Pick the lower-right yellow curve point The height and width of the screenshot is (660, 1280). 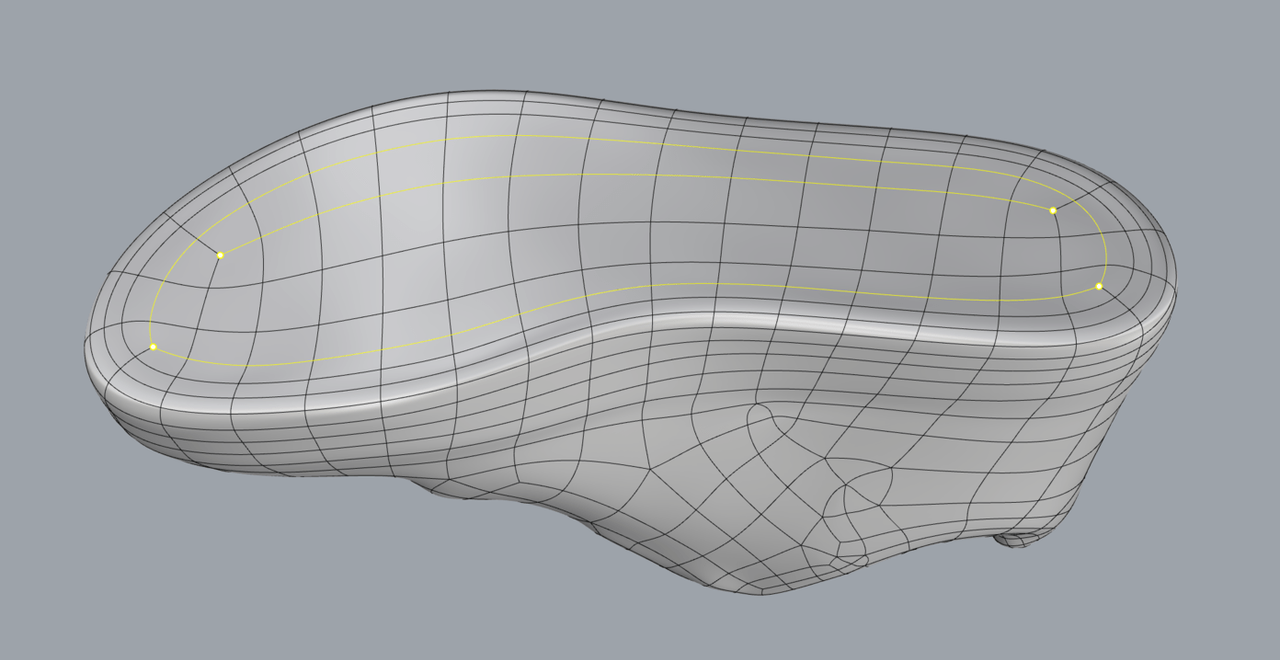[x=1098, y=286]
